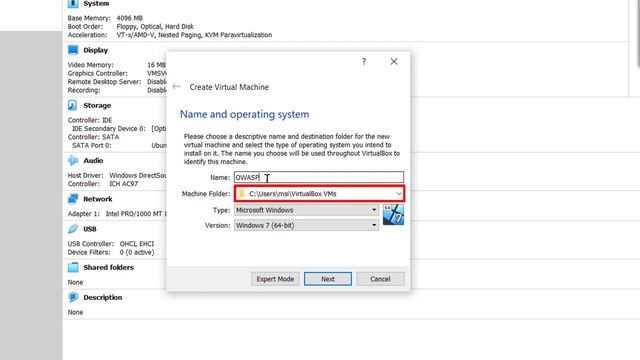
Task: Click the Device Filters value 0 (0 active)
Action: coord(137,252)
